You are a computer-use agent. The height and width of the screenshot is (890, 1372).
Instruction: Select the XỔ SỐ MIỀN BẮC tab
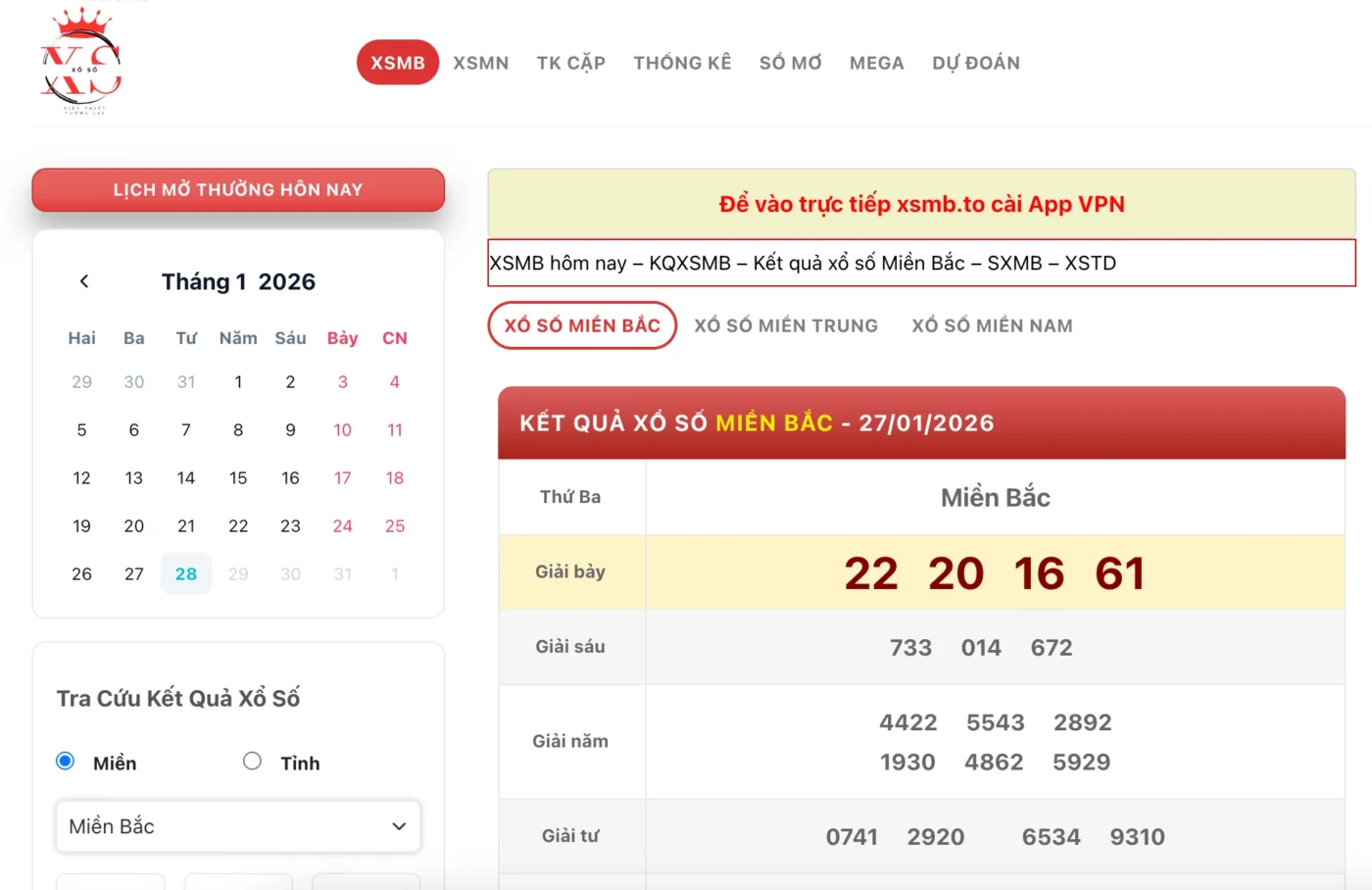click(x=582, y=325)
